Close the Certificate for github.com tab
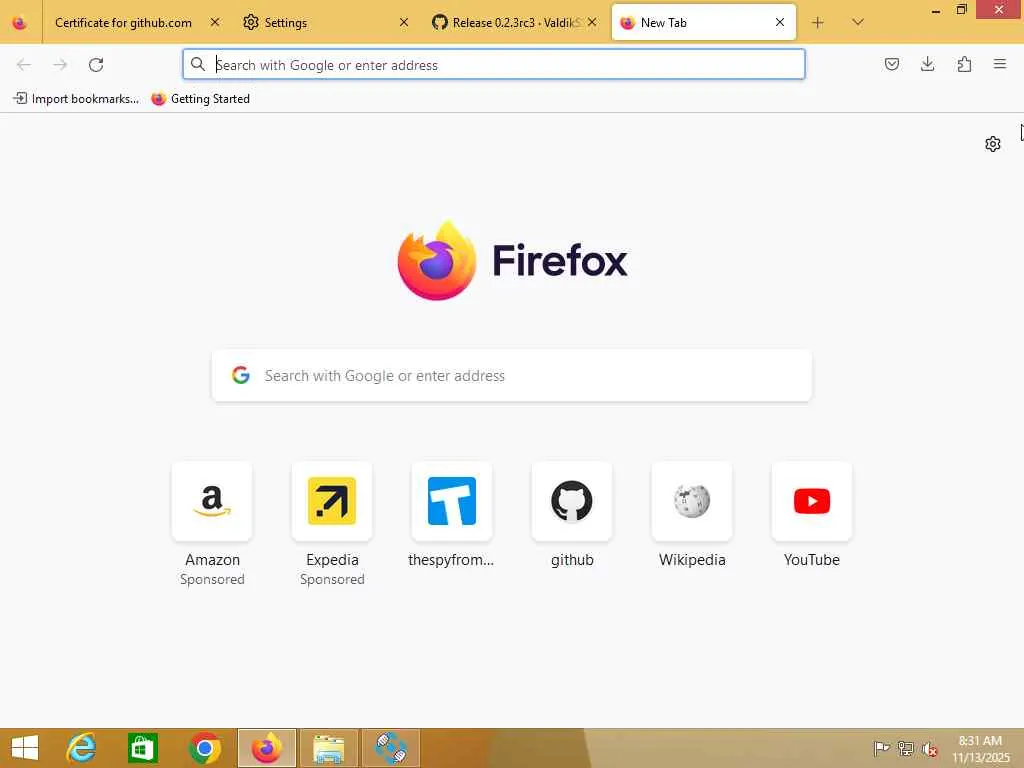The width and height of the screenshot is (1024, 768). (215, 22)
